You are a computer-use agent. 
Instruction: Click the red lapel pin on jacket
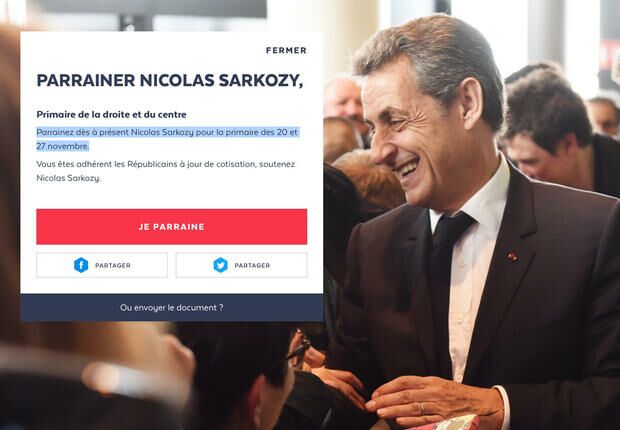click(512, 257)
